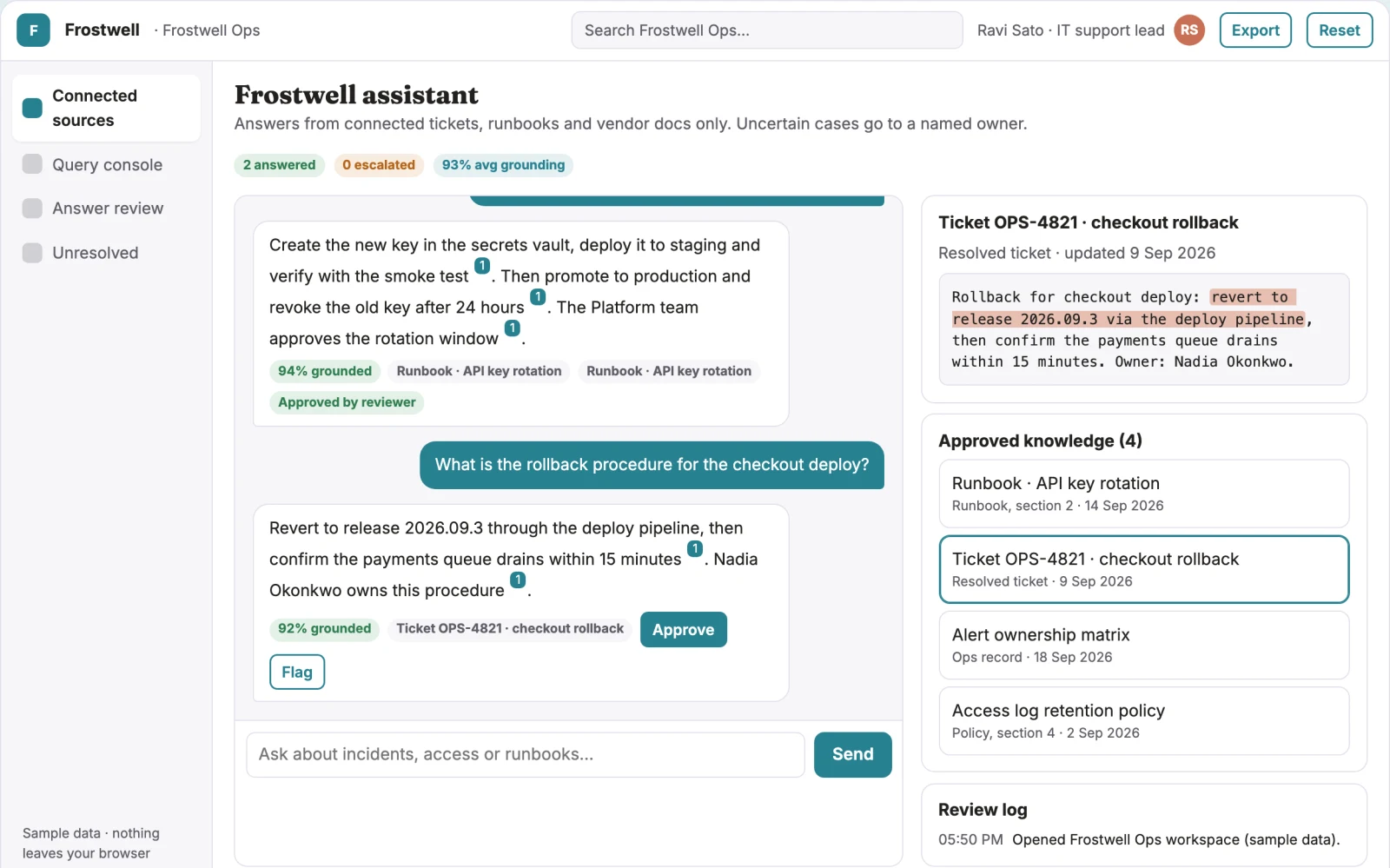Image resolution: width=1390 pixels, height=868 pixels.
Task: Select the Access log retention policy card
Action: [1143, 721]
